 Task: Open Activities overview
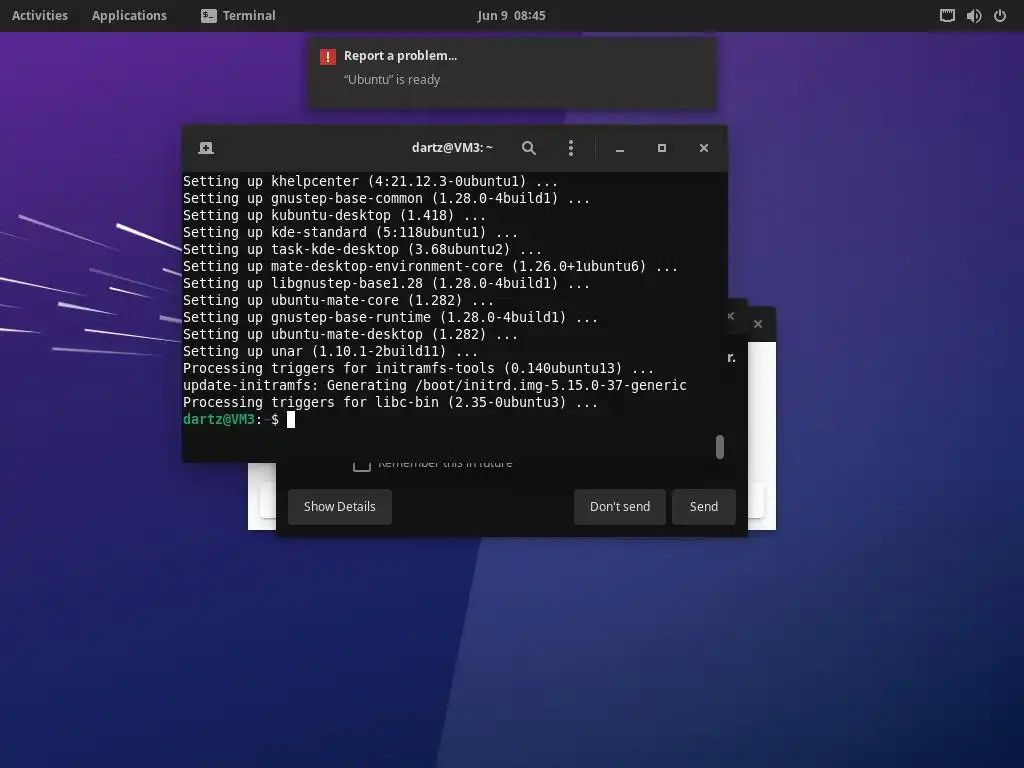[40, 15]
